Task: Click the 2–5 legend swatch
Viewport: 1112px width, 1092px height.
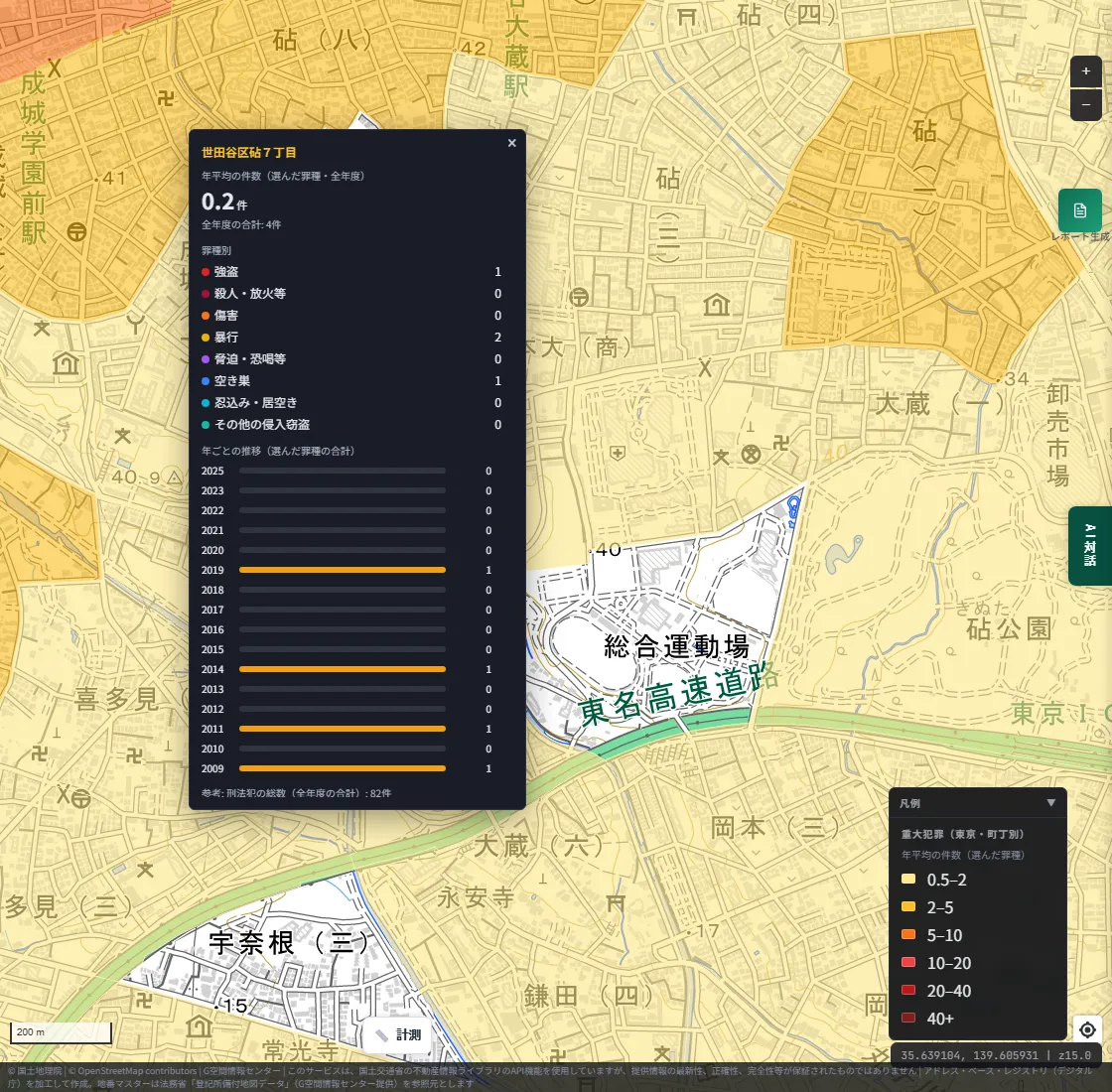Action: 907,907
